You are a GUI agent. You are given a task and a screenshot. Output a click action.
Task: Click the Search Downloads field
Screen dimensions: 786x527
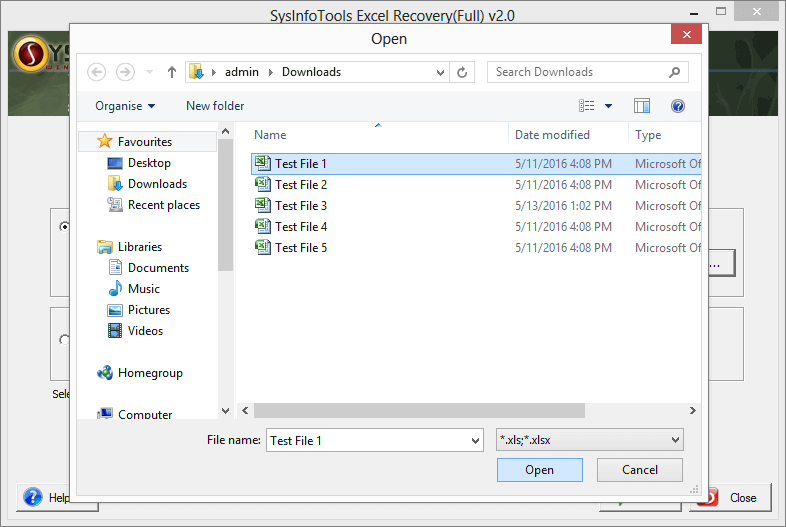coord(578,72)
